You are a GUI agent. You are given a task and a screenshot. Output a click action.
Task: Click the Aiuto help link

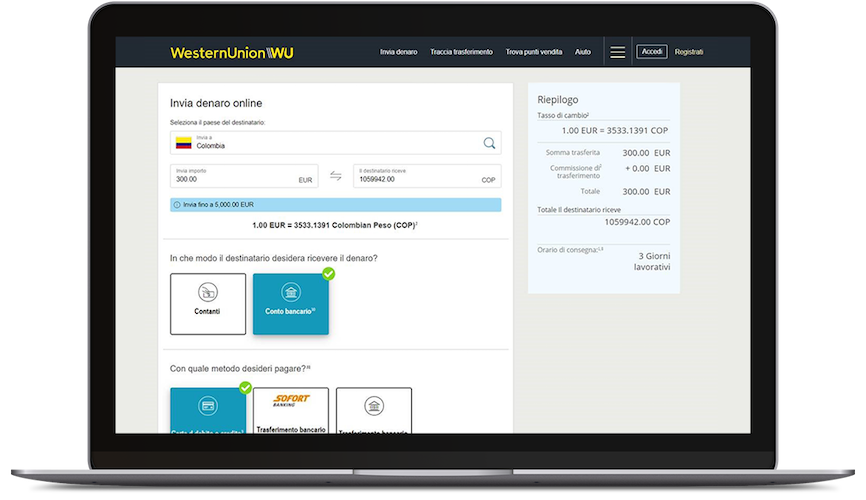(x=583, y=52)
